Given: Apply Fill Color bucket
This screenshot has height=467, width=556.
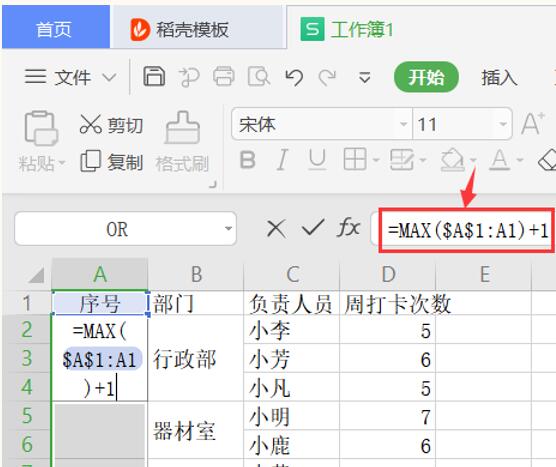Looking at the screenshot, I should coord(452,160).
